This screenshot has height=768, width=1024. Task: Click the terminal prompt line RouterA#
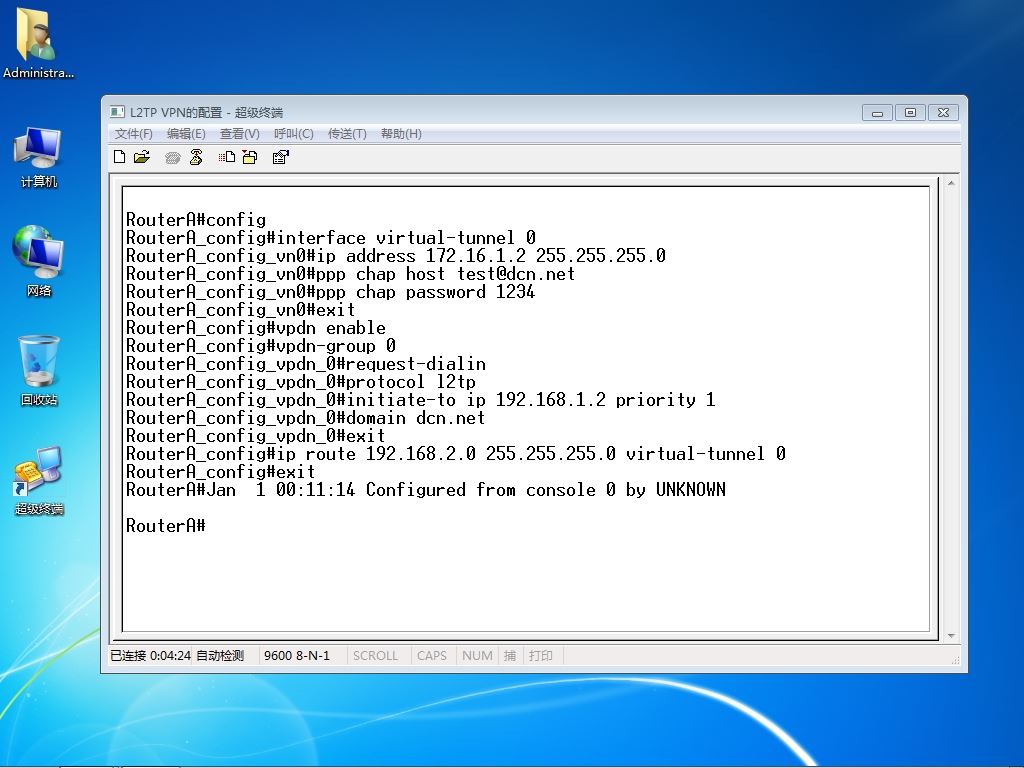pos(166,526)
